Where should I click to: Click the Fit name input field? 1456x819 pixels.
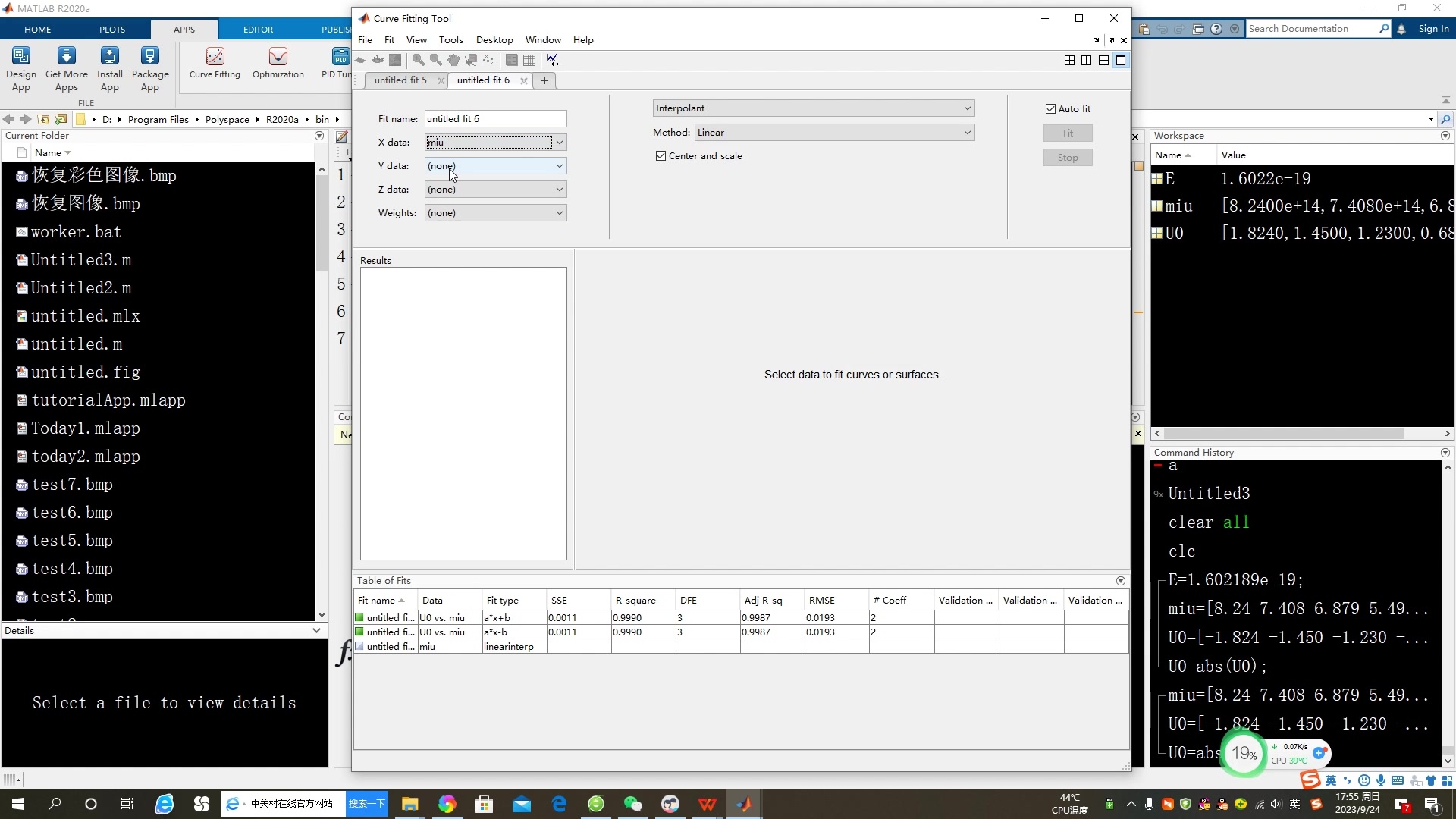click(494, 119)
